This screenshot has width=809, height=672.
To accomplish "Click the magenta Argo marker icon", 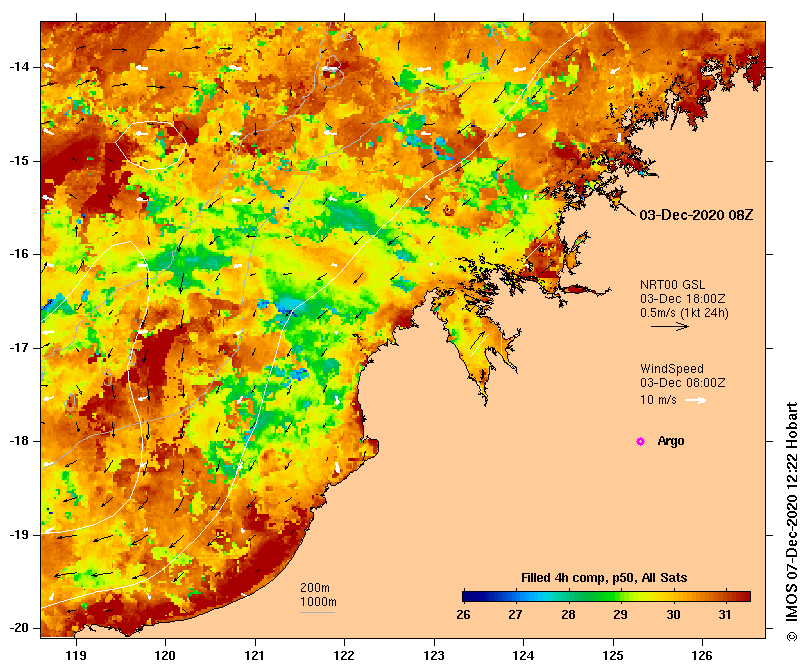I will pyautogui.click(x=640, y=441).
